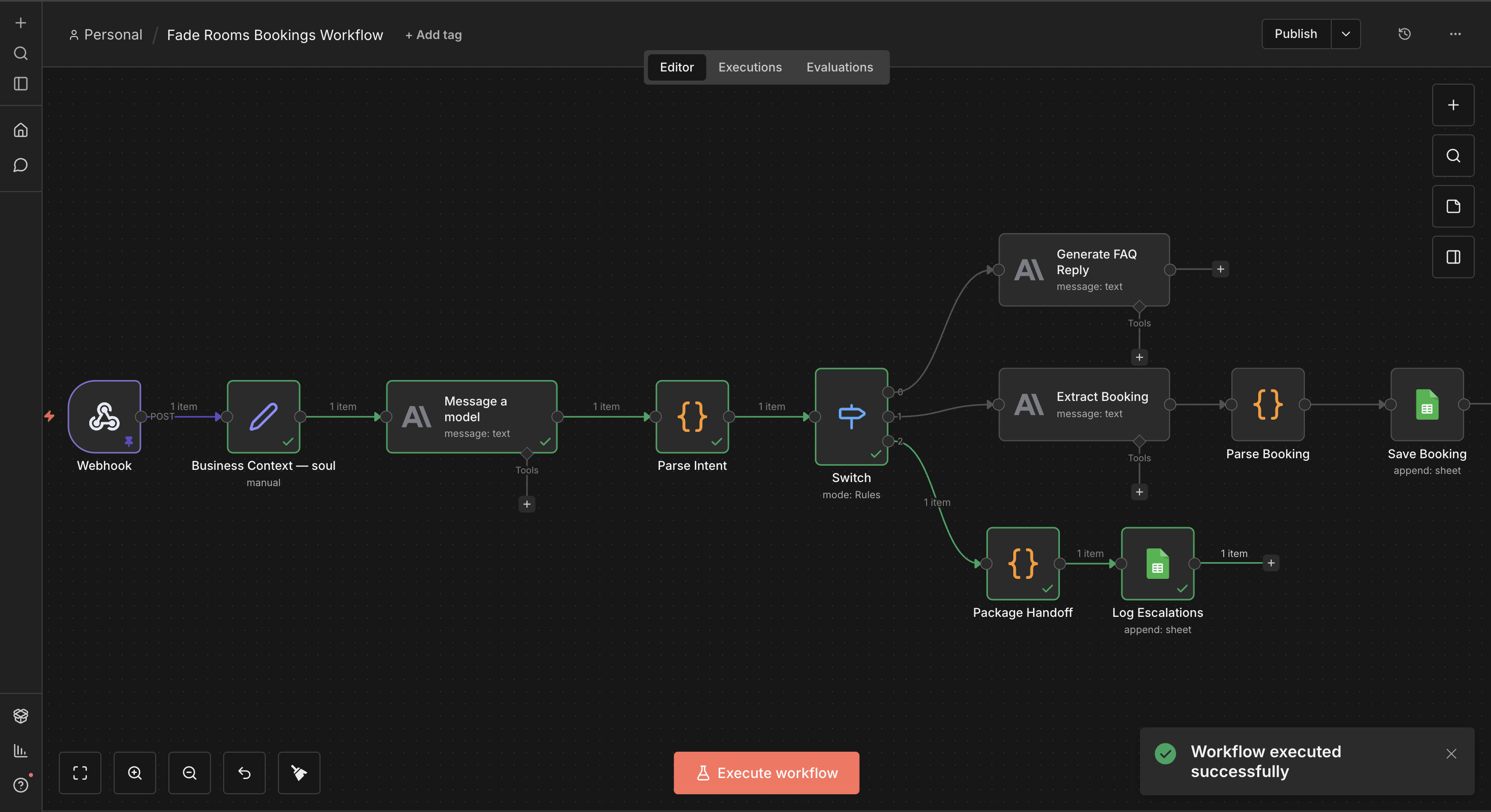The height and width of the screenshot is (812, 1491).
Task: Add node after Generate FAQ Reply output
Action: [x=1220, y=270]
